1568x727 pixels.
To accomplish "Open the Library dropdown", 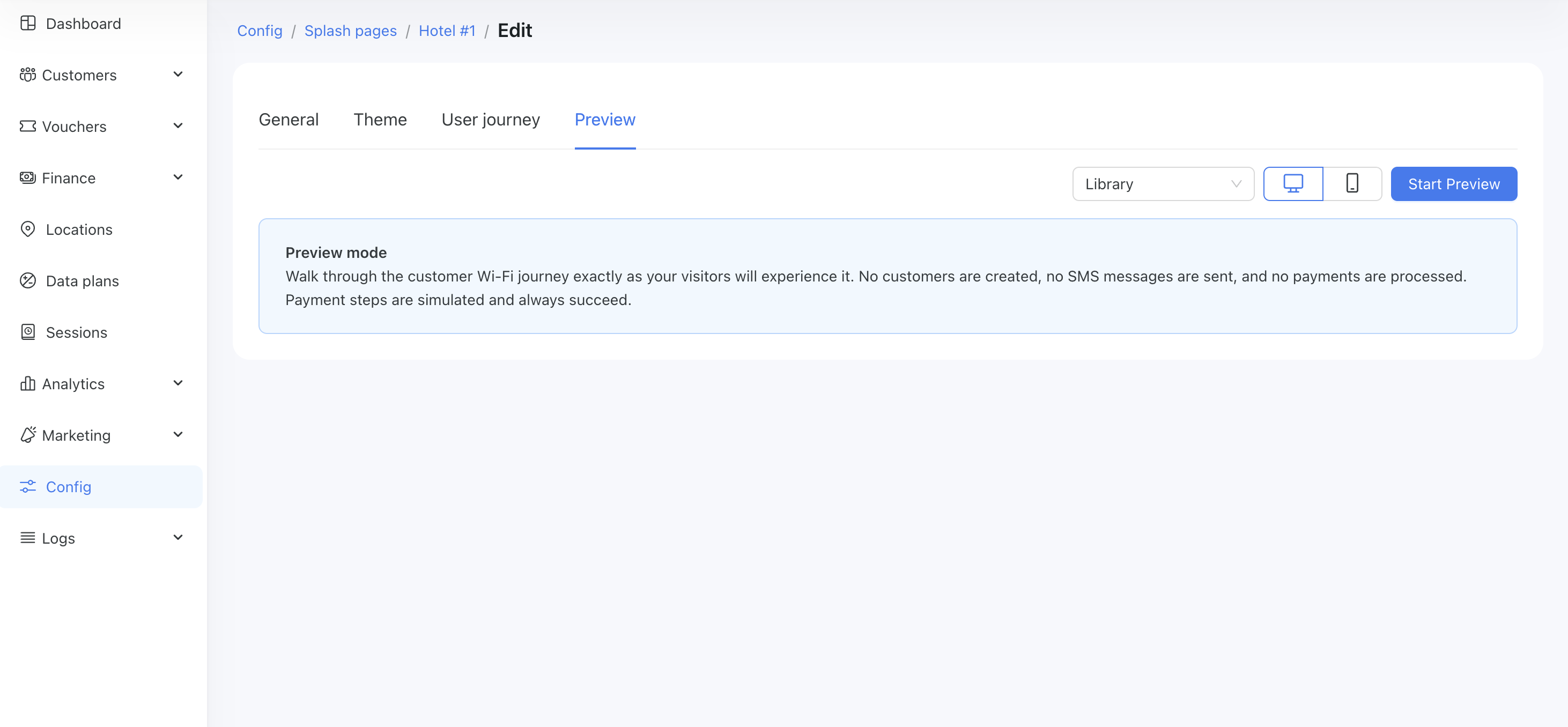I will 1163,184.
